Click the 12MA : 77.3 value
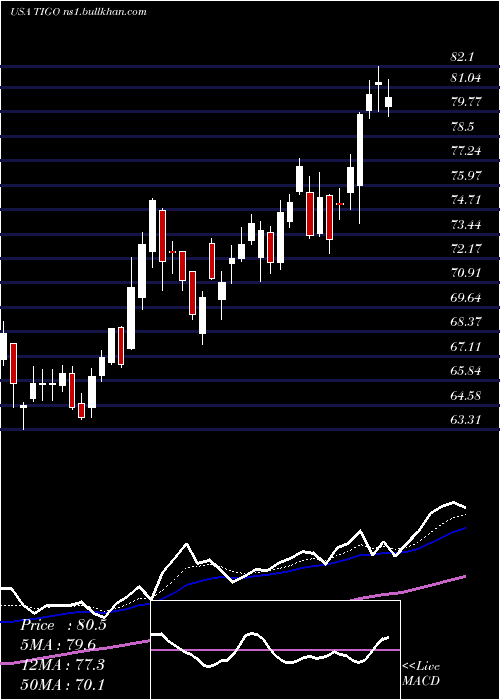Image resolution: width=500 pixels, height=700 pixels. [x=62, y=665]
